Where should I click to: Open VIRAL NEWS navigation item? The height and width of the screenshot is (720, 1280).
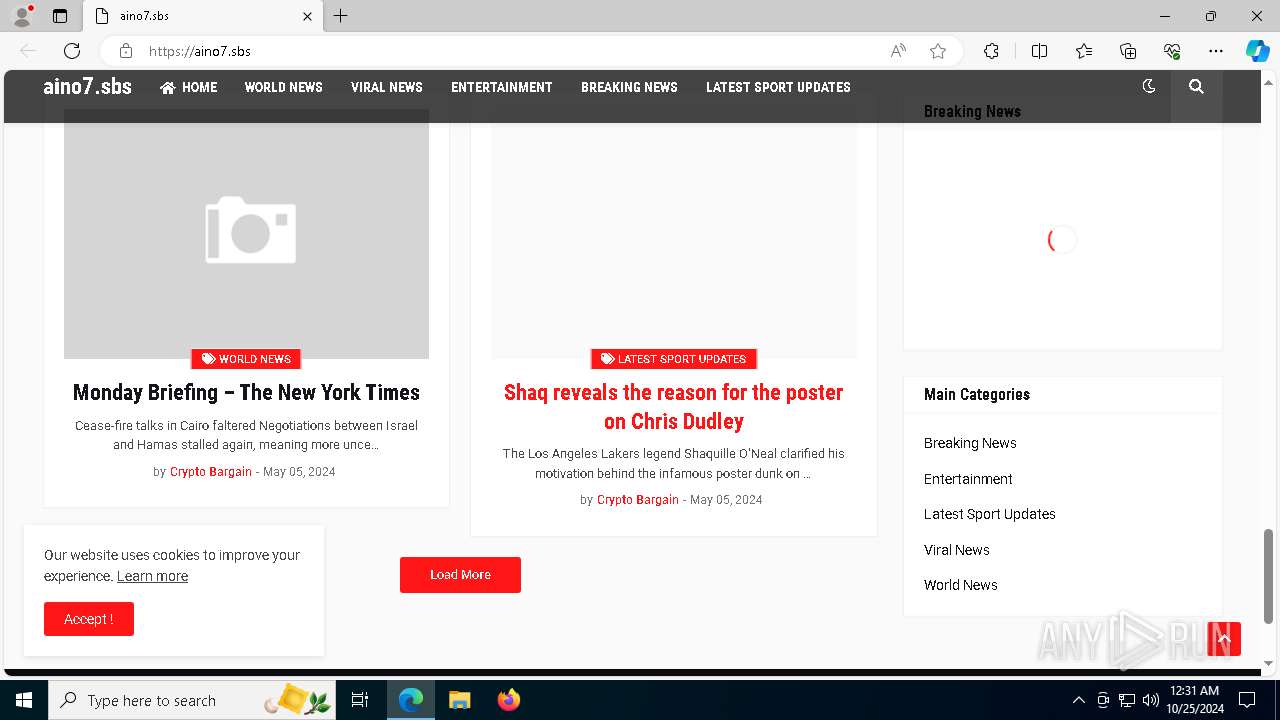coord(387,87)
